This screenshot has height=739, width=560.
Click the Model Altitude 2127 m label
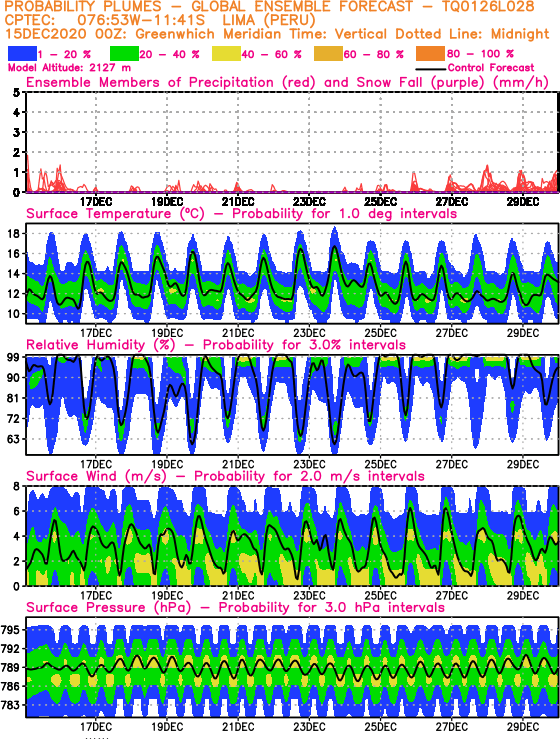(69, 68)
